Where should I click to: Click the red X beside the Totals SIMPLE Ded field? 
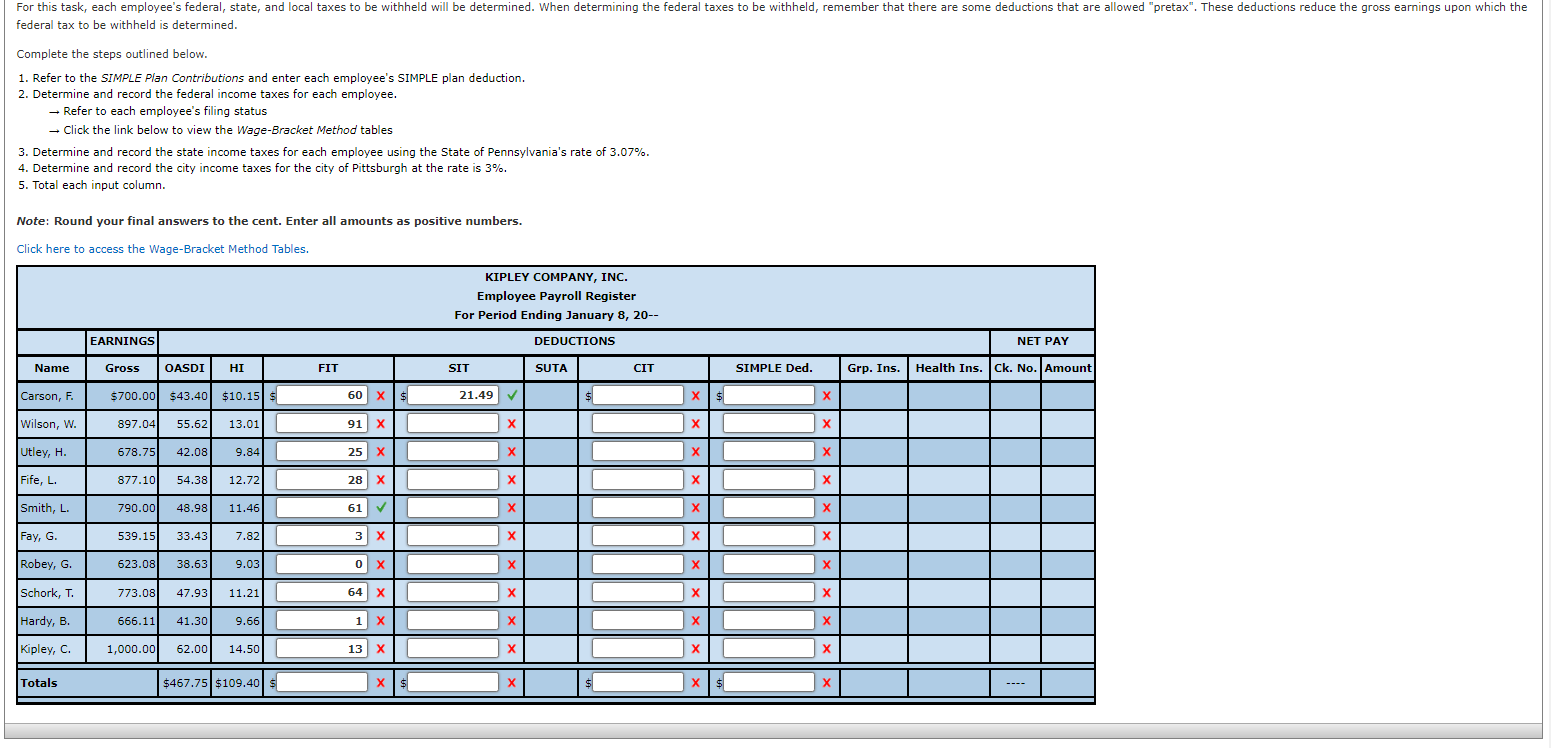tap(825, 682)
